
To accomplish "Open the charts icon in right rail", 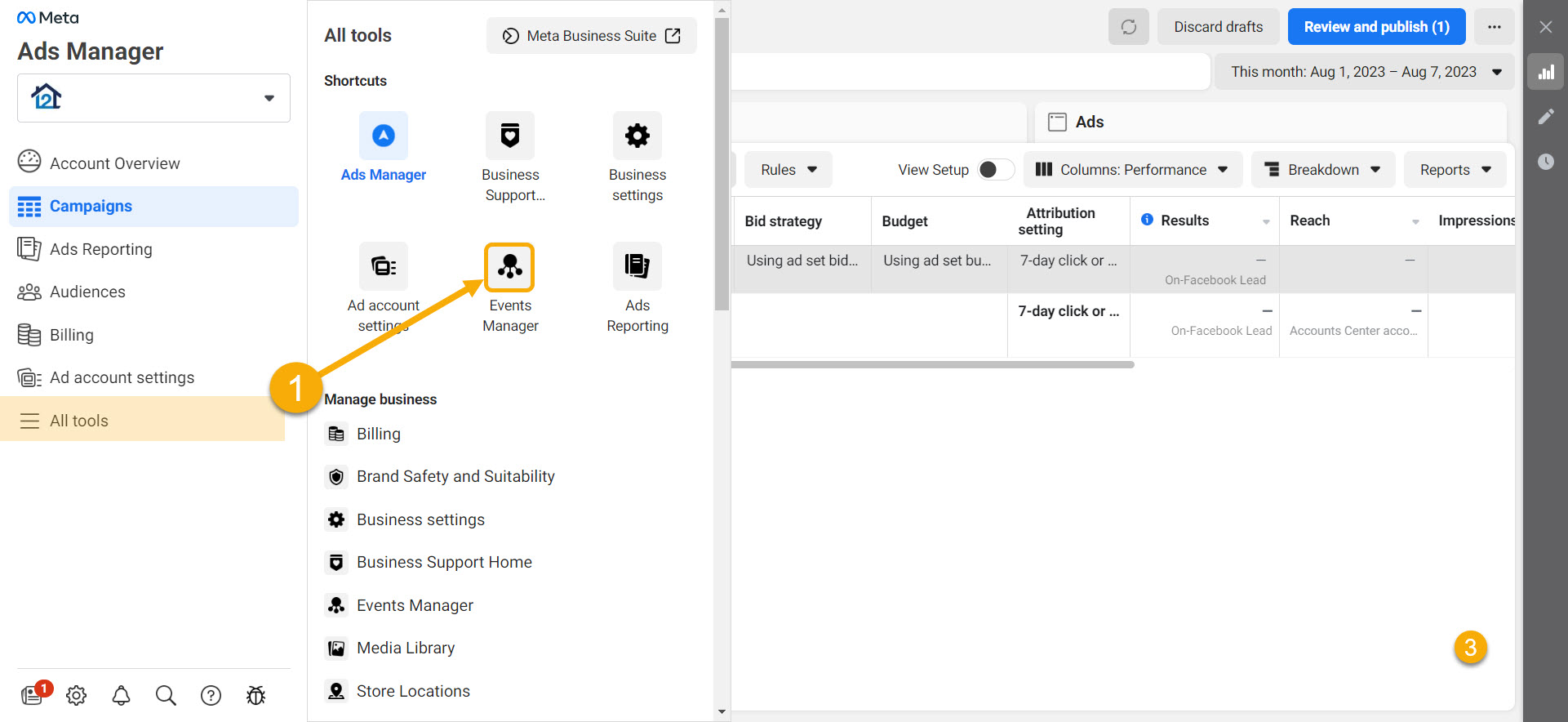I will tap(1546, 72).
